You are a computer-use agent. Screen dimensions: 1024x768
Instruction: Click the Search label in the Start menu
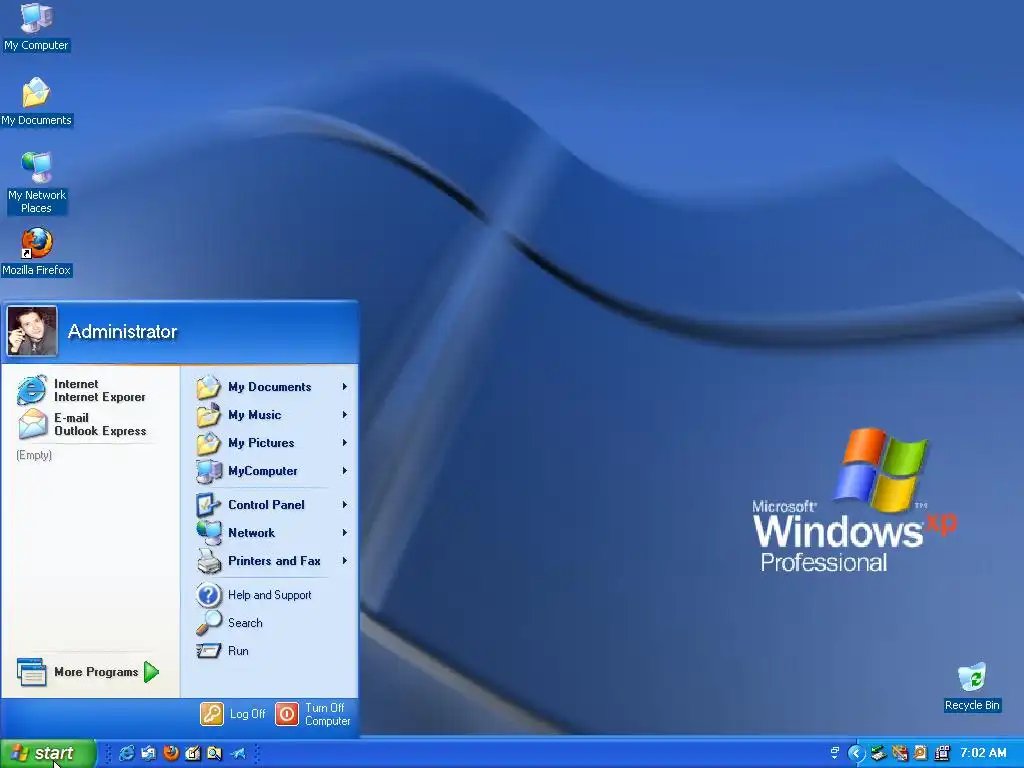(245, 623)
